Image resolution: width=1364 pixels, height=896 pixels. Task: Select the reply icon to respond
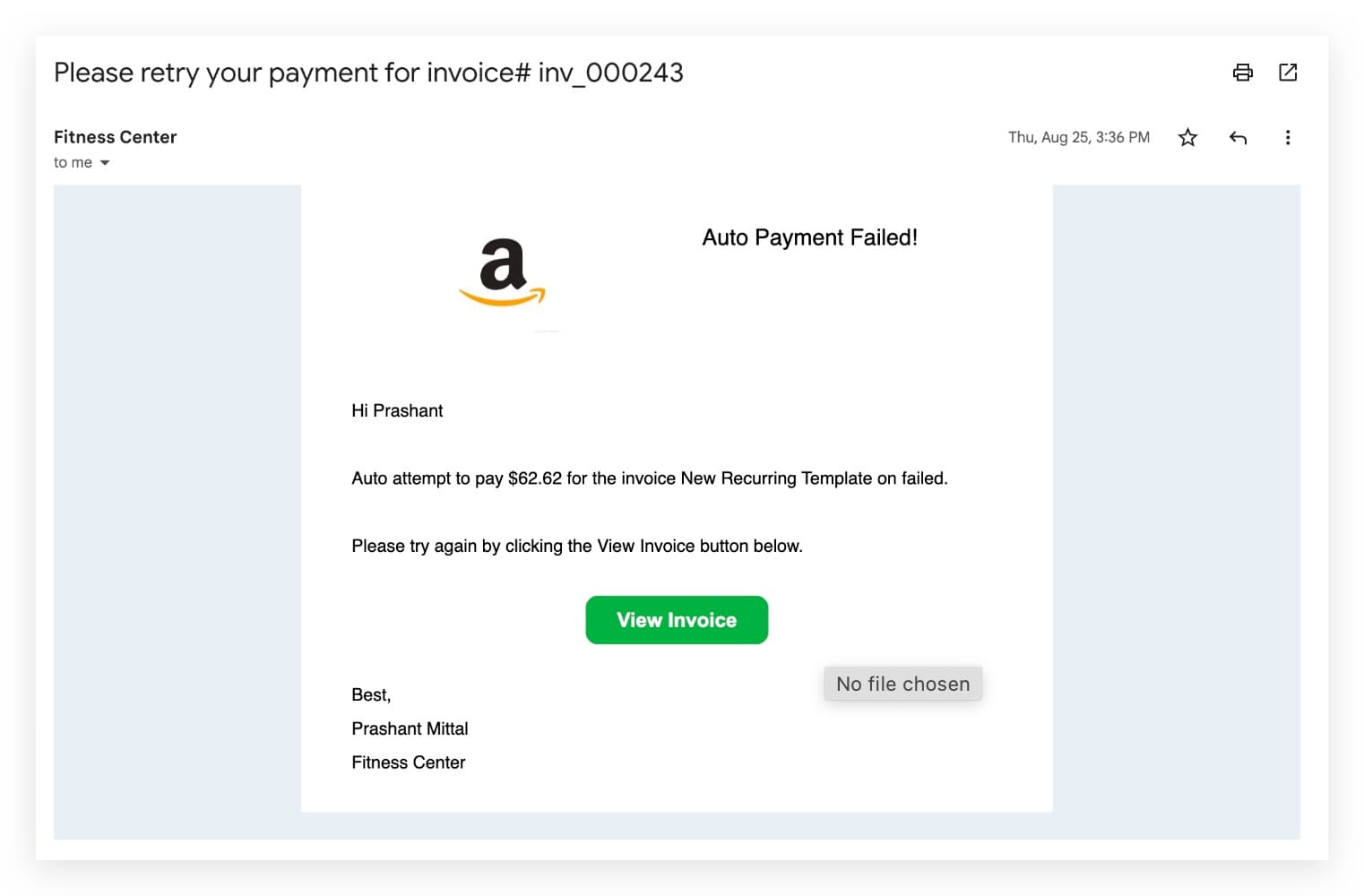pyautogui.click(x=1238, y=137)
